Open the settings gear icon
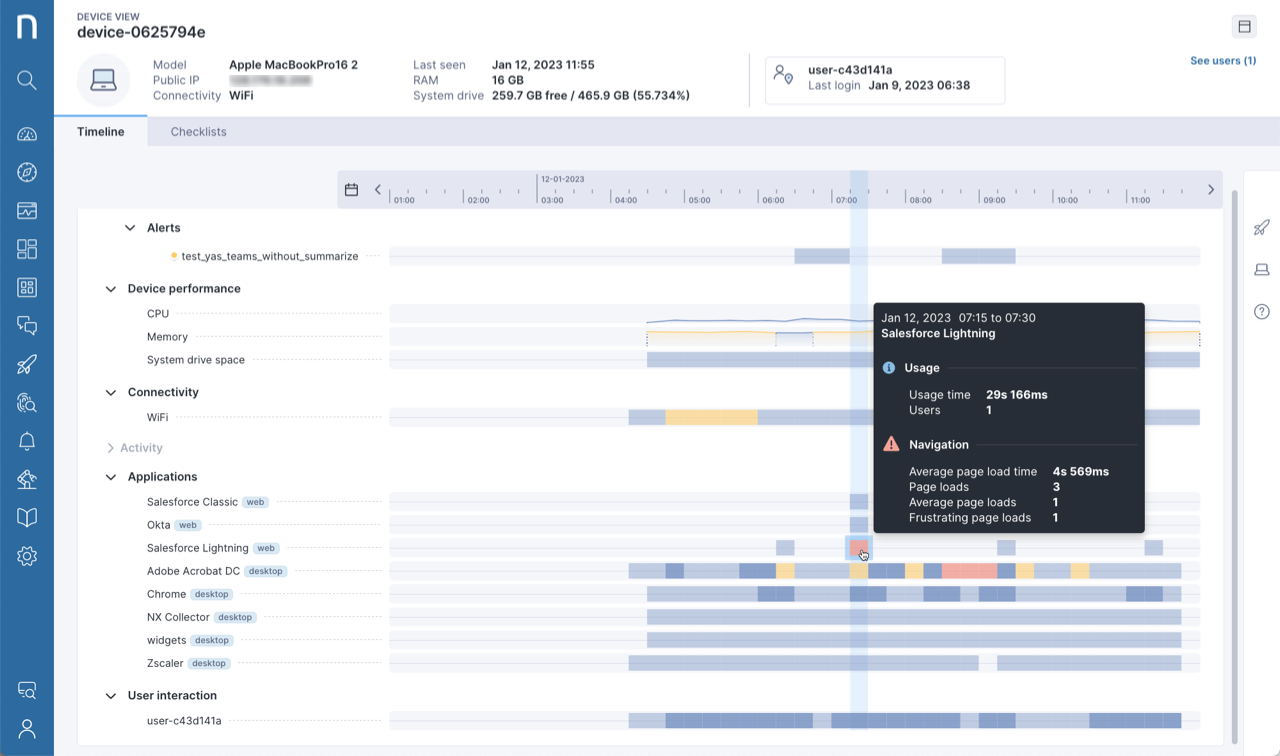This screenshot has width=1280, height=756. point(27,555)
